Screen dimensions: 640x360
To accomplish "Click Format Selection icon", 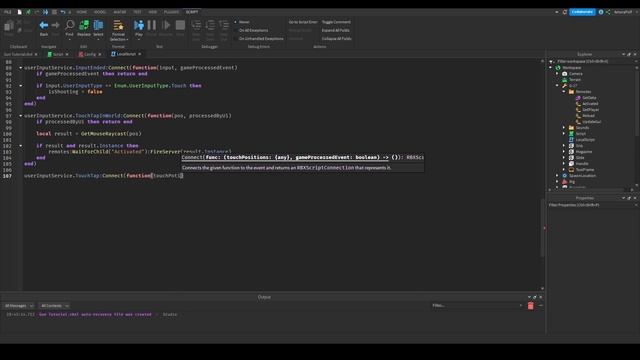I will click(x=118, y=25).
